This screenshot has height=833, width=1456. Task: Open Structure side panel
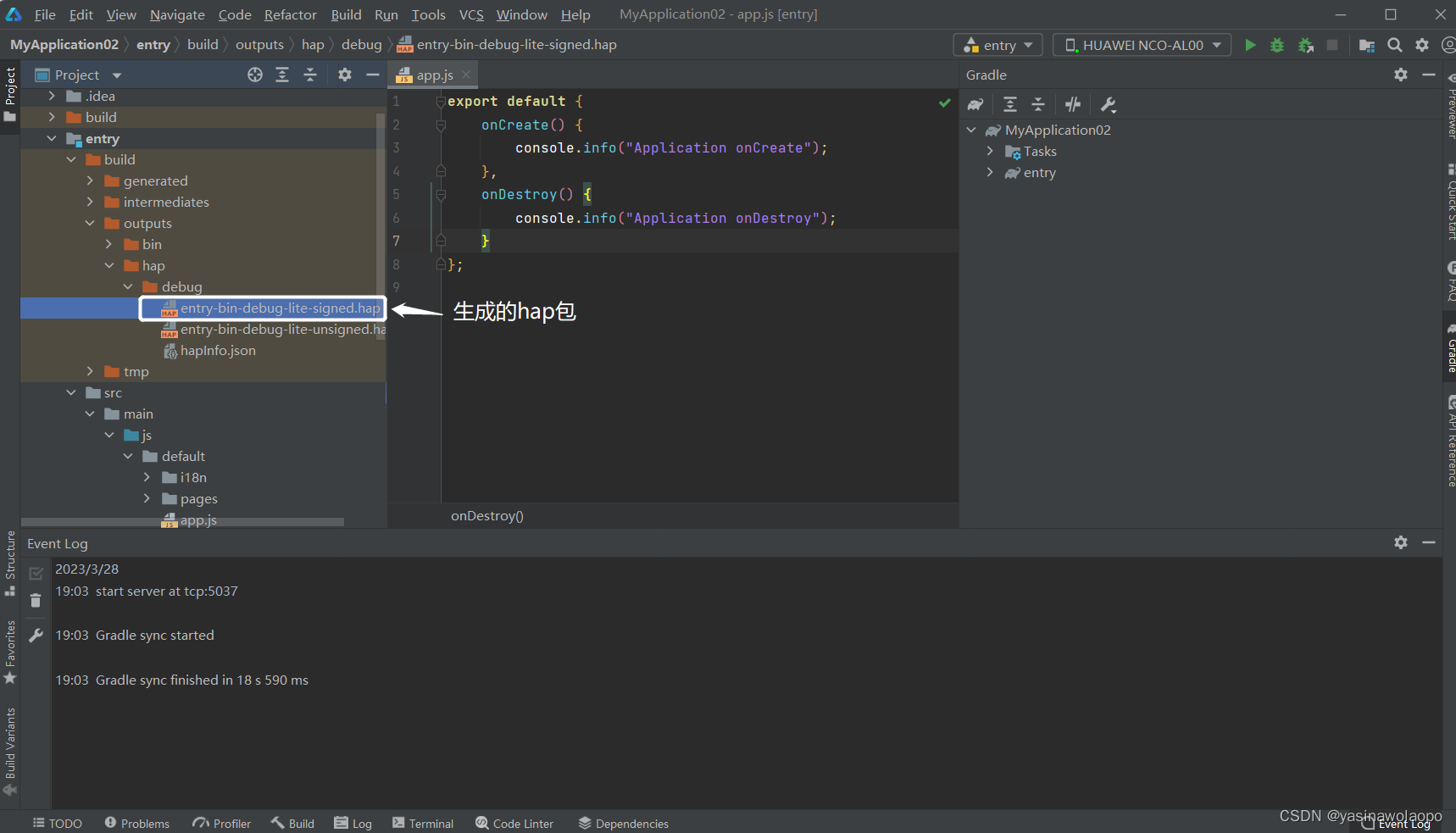tap(10, 563)
